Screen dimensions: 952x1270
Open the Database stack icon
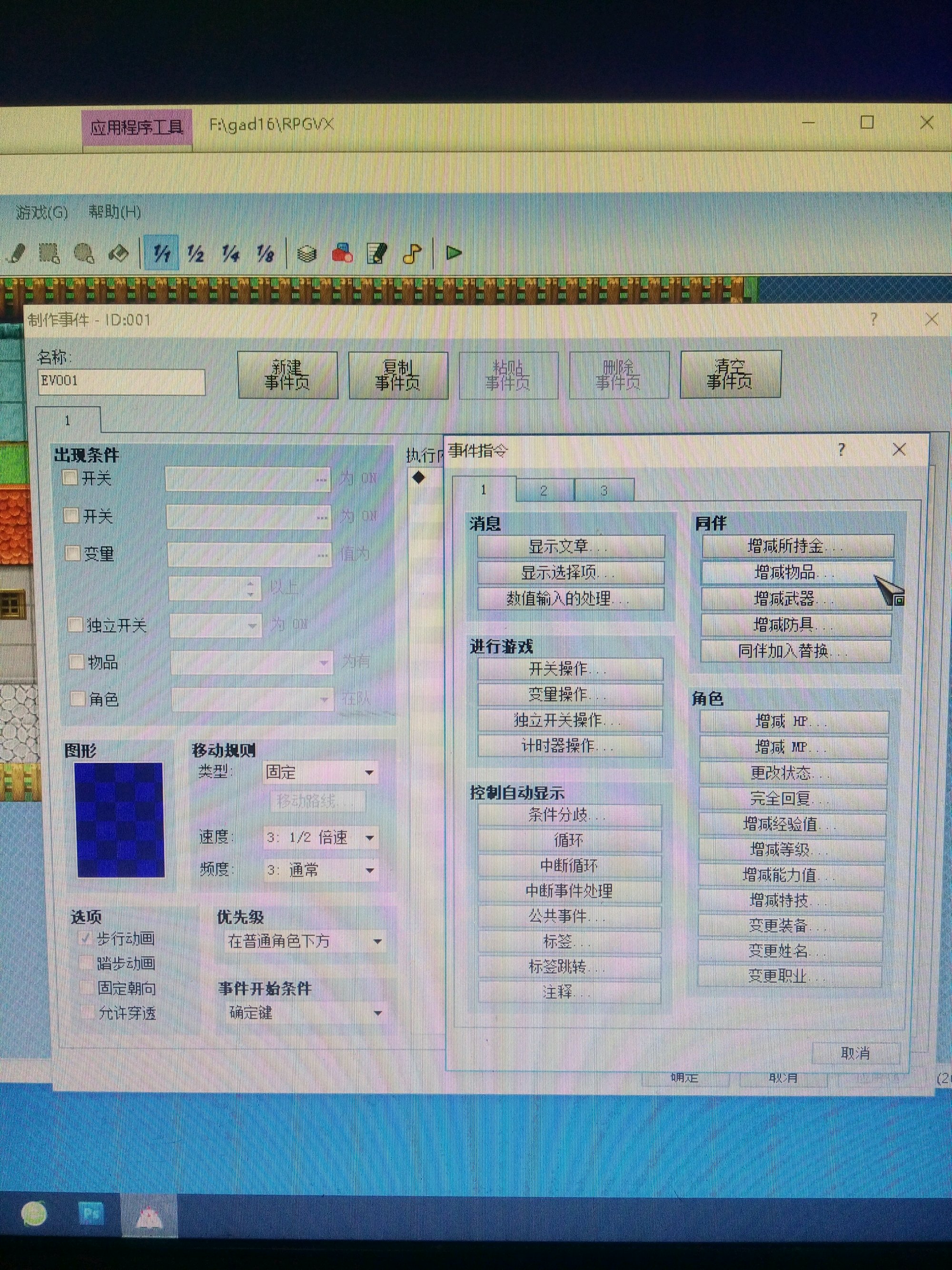pos(307,253)
